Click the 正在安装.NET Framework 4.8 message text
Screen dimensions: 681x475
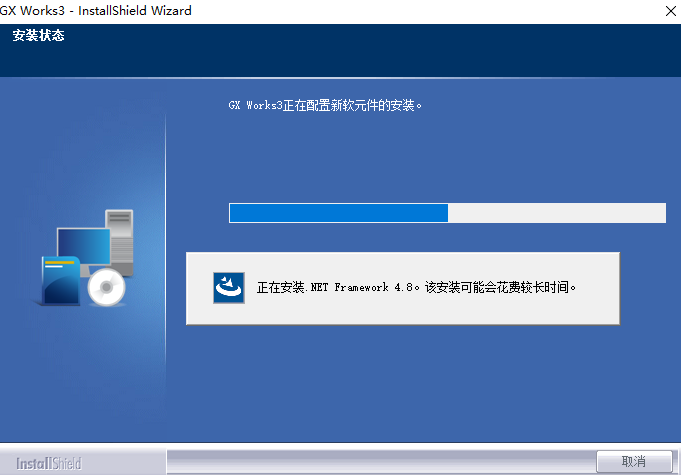pos(338,288)
